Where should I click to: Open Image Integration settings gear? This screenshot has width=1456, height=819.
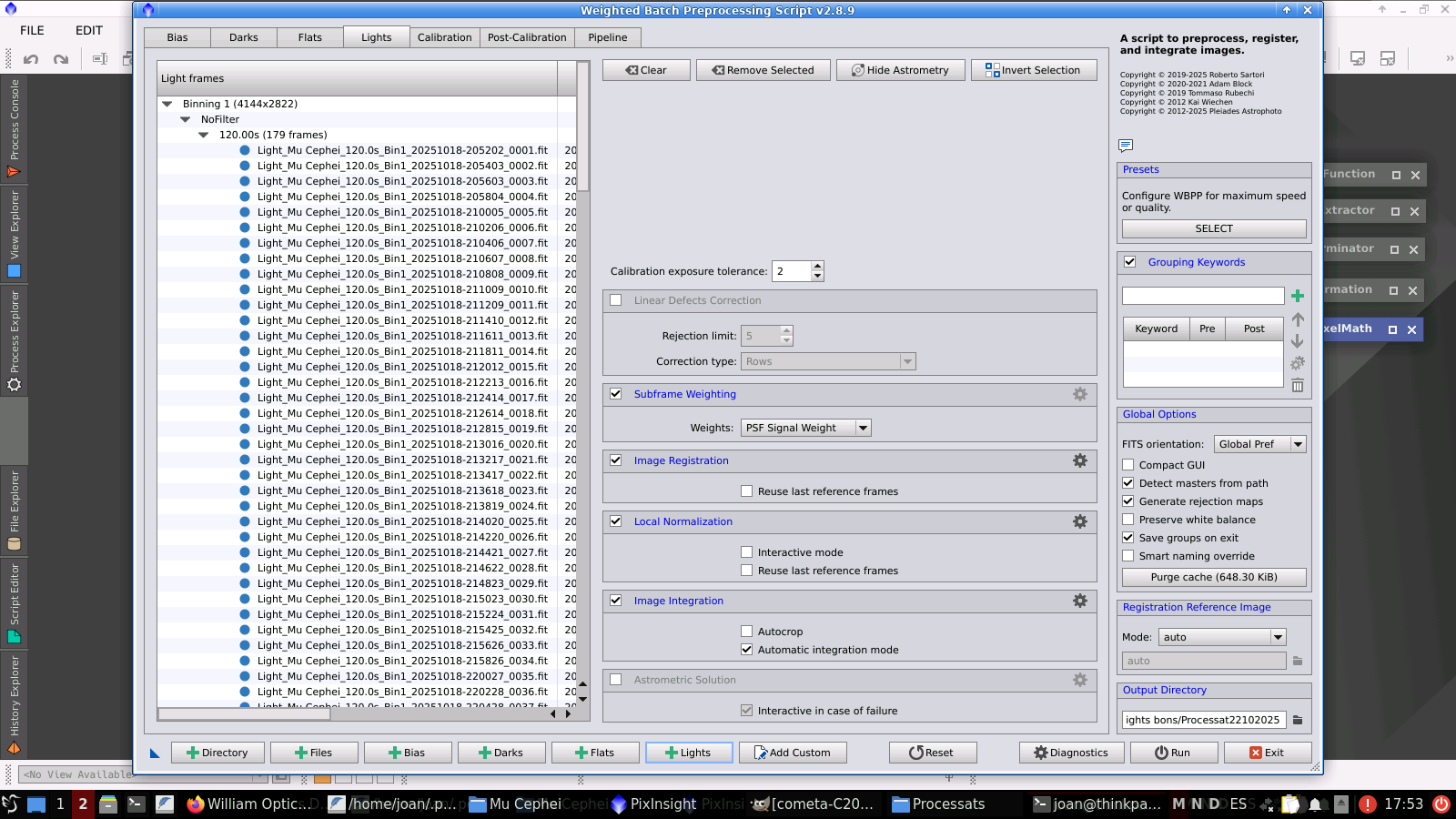point(1079,601)
